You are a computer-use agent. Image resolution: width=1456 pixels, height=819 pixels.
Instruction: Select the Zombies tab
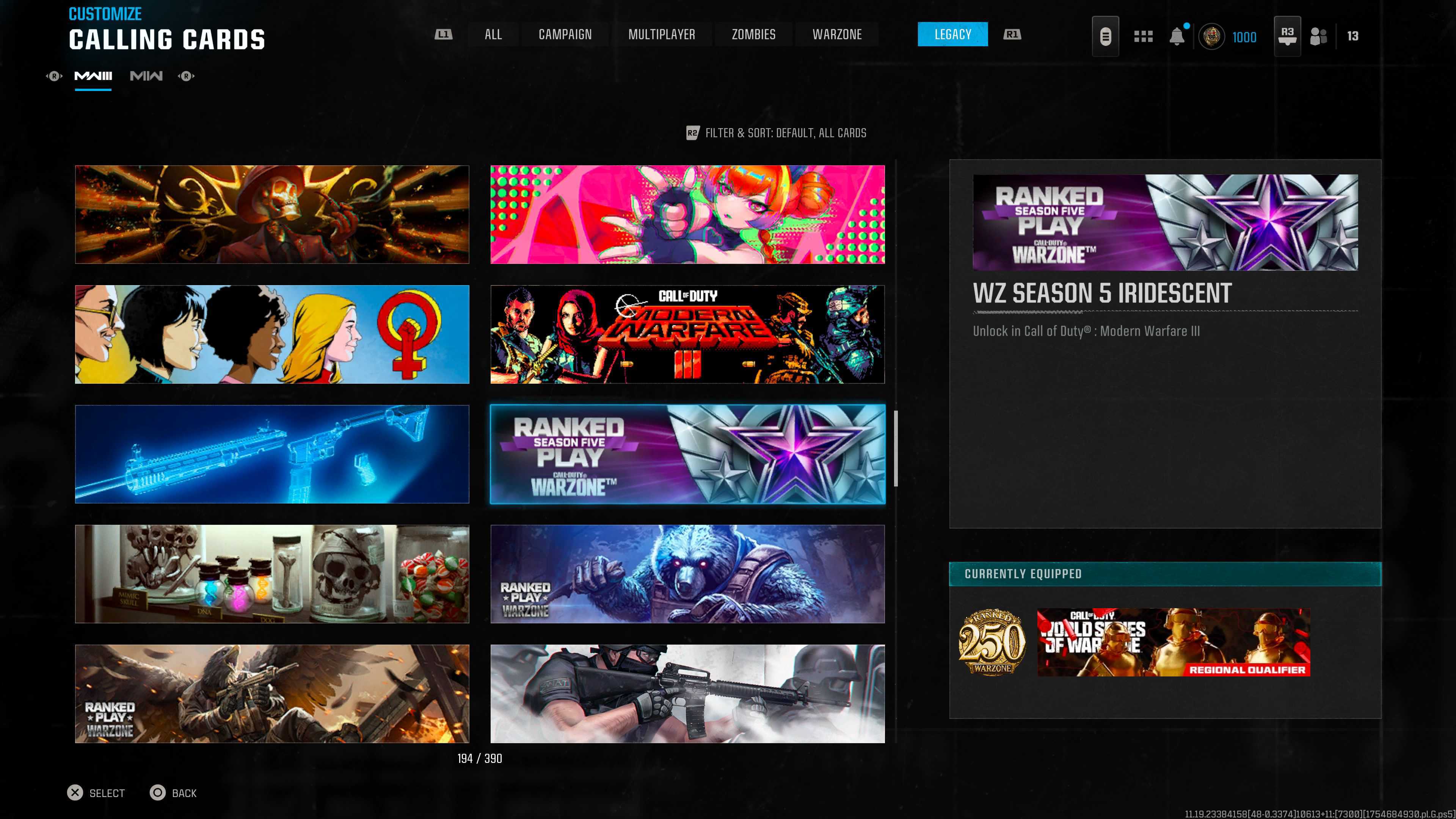click(753, 35)
